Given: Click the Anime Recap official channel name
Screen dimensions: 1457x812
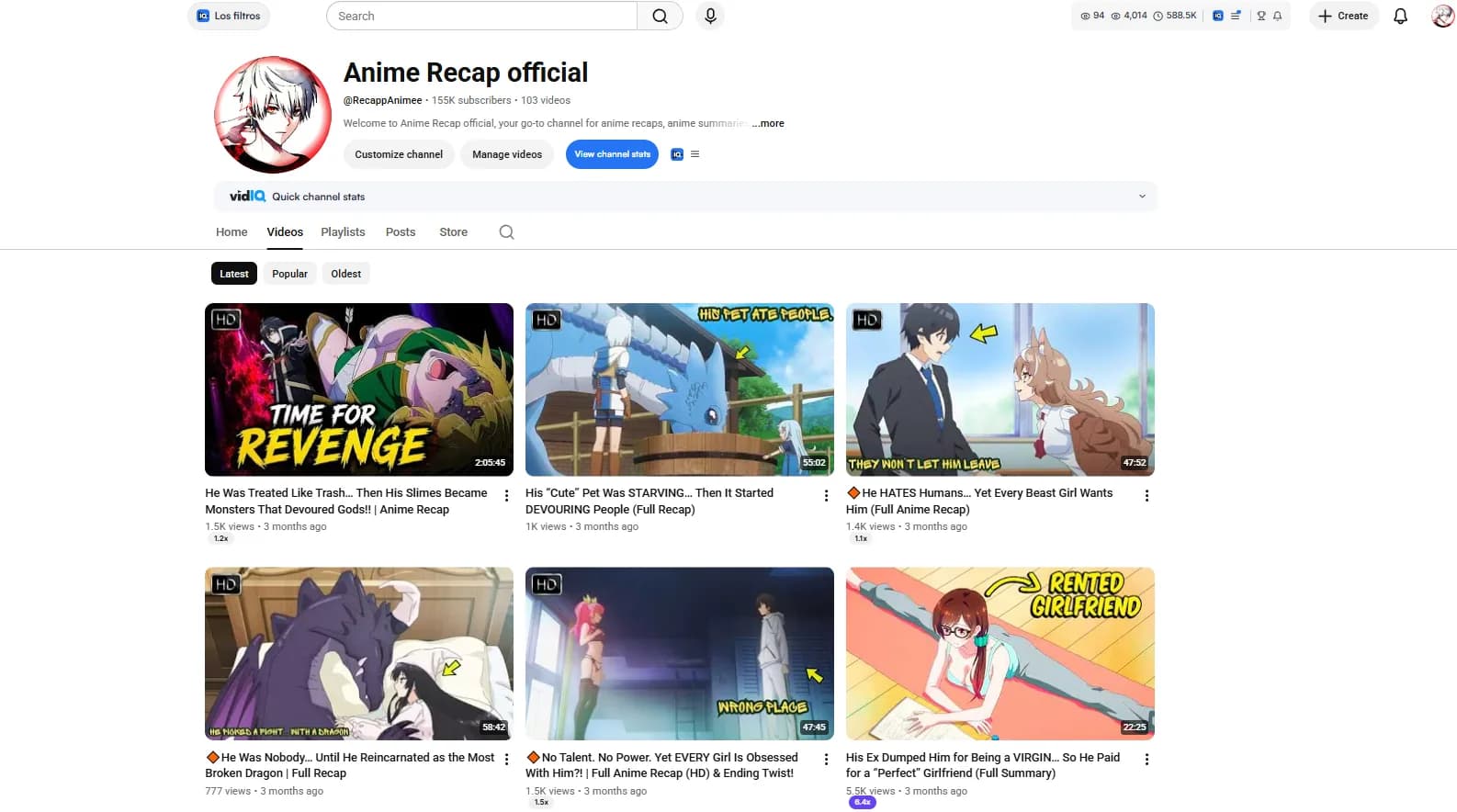Looking at the screenshot, I should point(466,73).
